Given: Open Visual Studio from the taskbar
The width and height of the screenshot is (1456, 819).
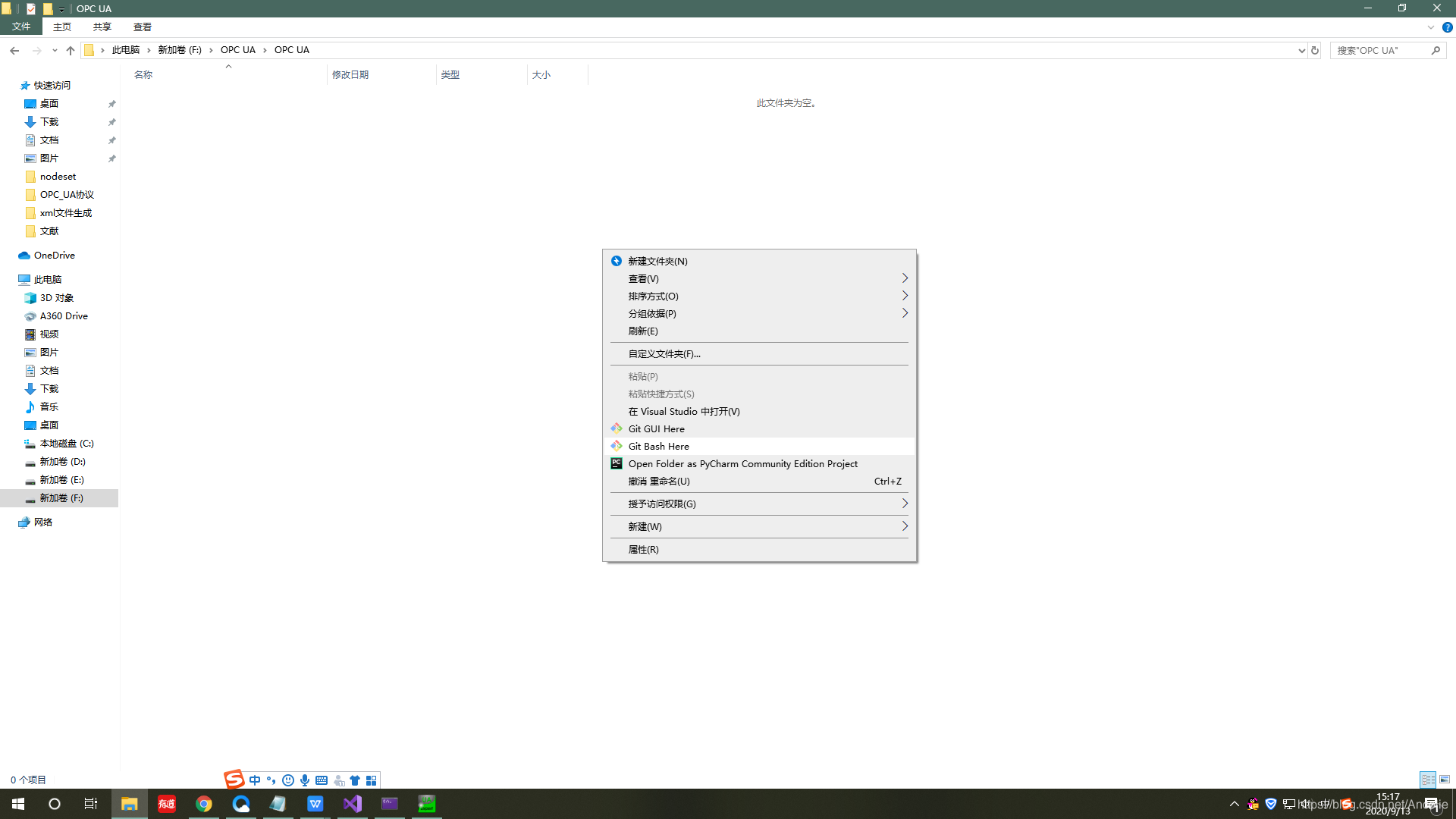Looking at the screenshot, I should [353, 804].
